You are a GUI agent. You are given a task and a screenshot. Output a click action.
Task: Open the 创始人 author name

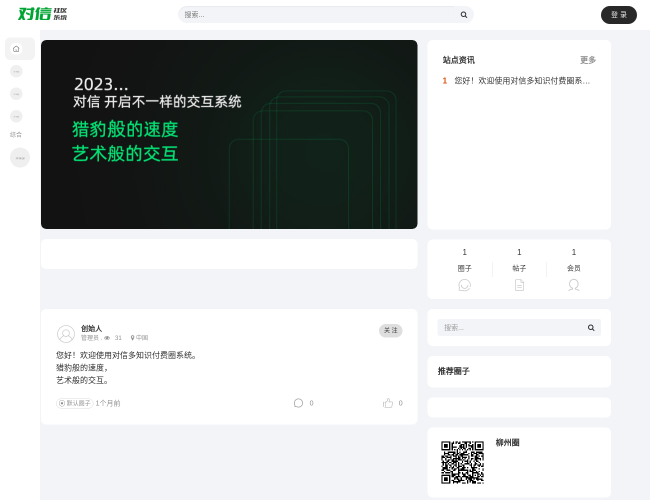[91, 328]
